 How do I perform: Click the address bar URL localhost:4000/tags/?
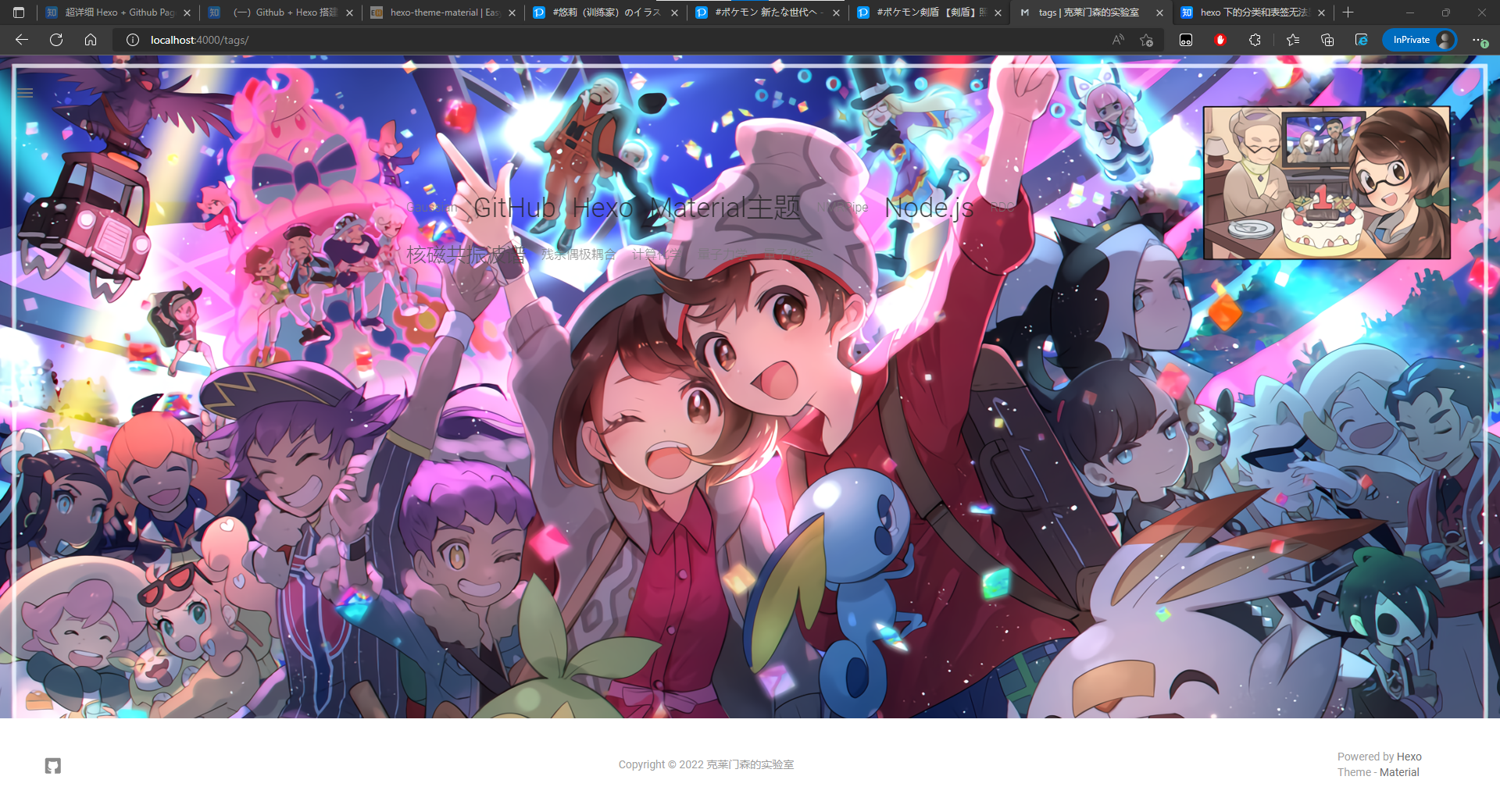(x=199, y=40)
